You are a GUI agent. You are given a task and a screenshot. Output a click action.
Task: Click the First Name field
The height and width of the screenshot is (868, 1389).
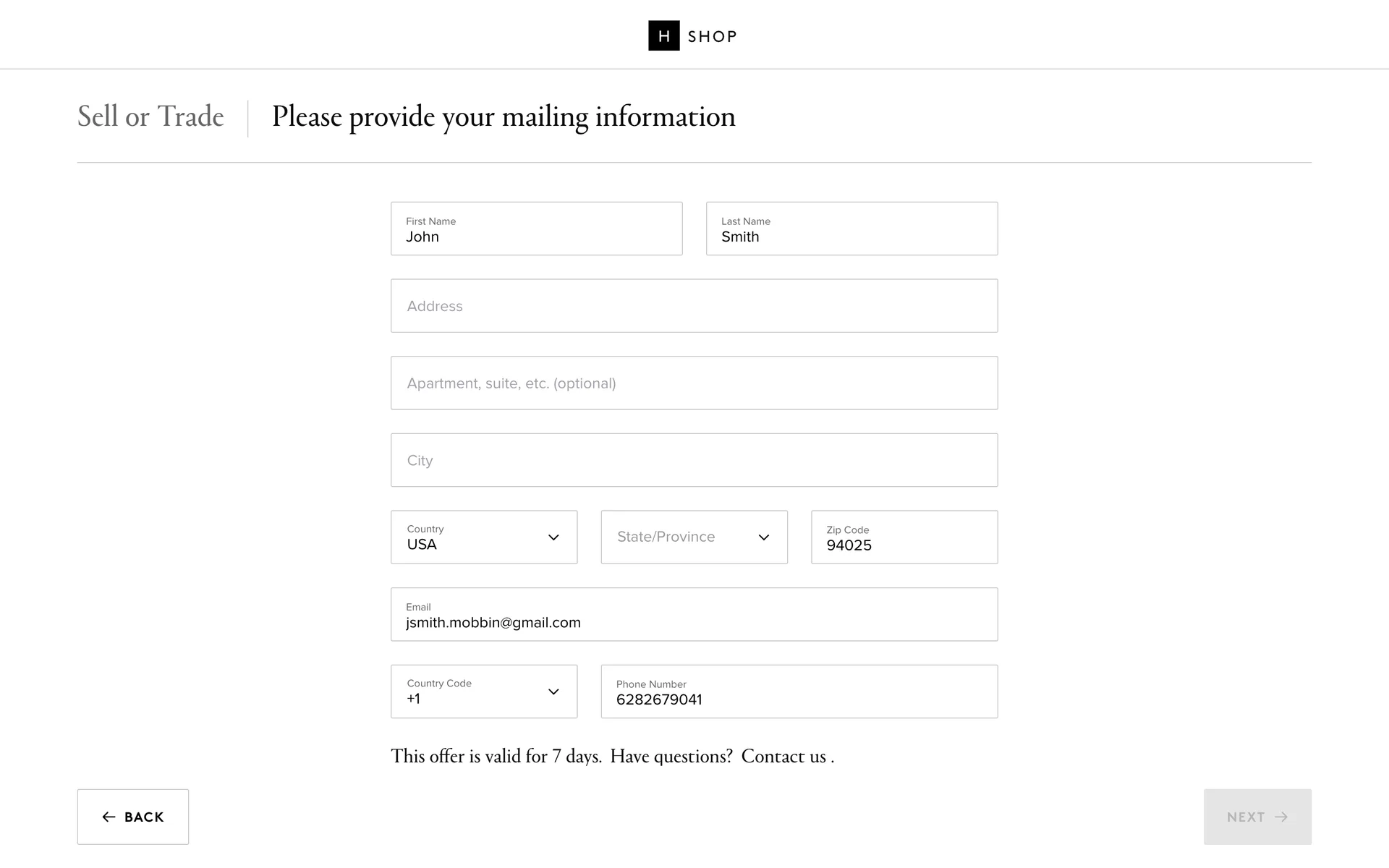pyautogui.click(x=536, y=229)
